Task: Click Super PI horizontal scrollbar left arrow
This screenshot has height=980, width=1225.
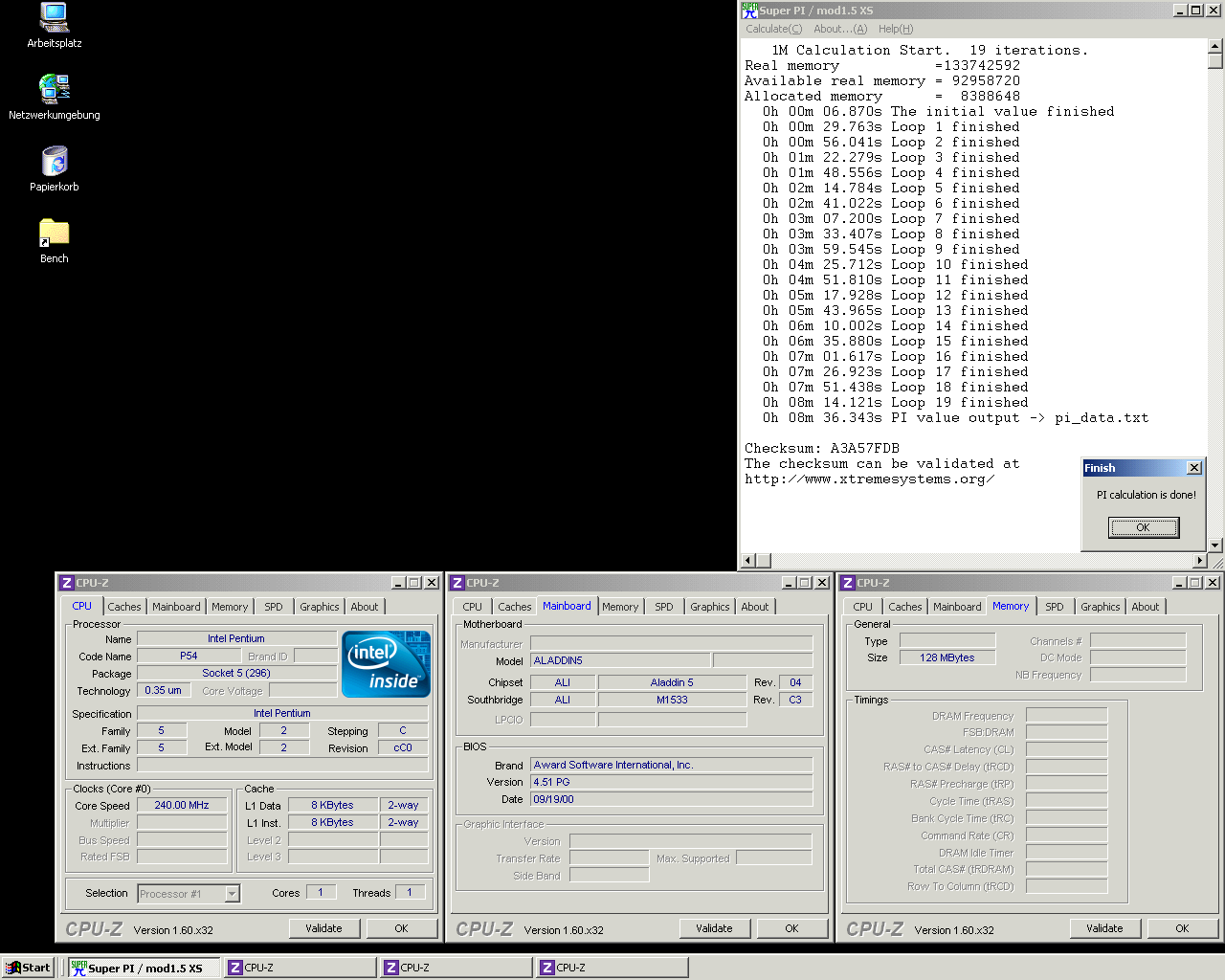Action: coord(749,560)
